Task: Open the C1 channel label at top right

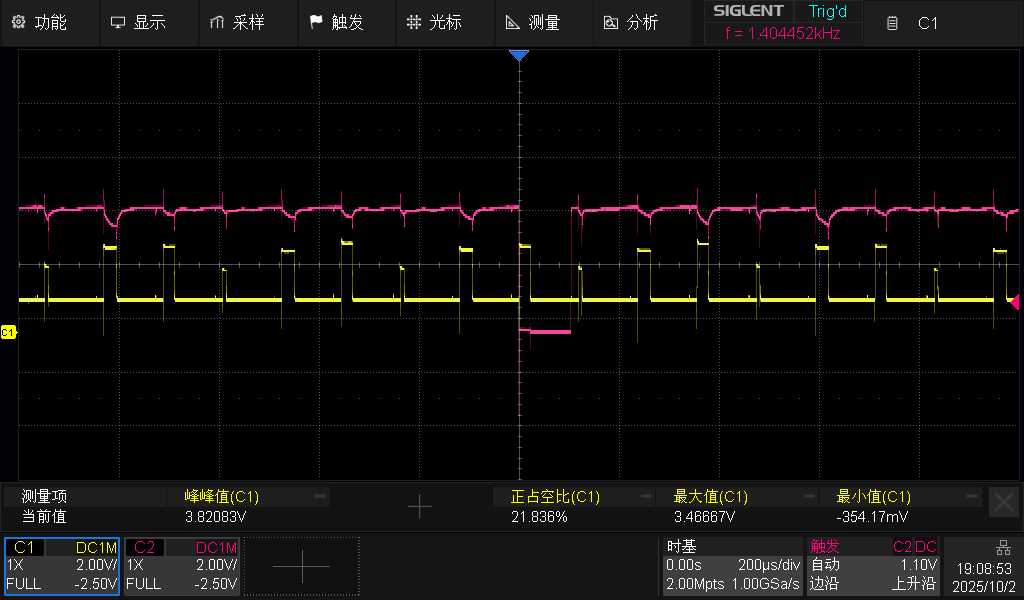Action: click(x=915, y=23)
